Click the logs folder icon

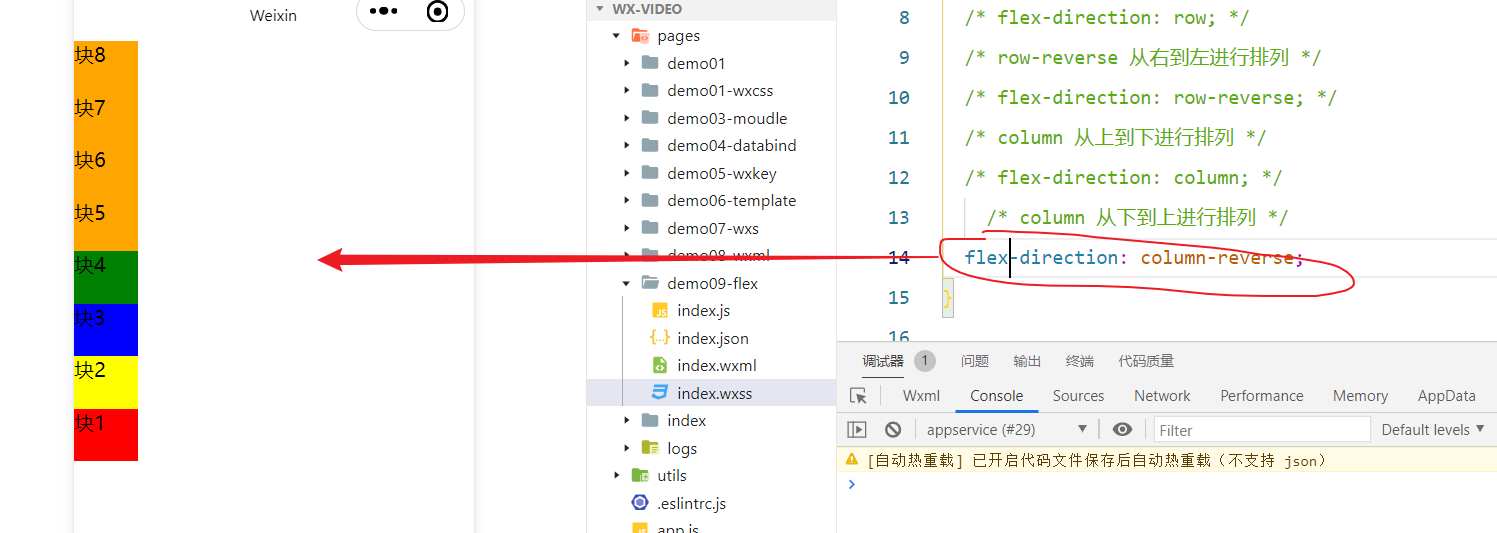point(650,448)
